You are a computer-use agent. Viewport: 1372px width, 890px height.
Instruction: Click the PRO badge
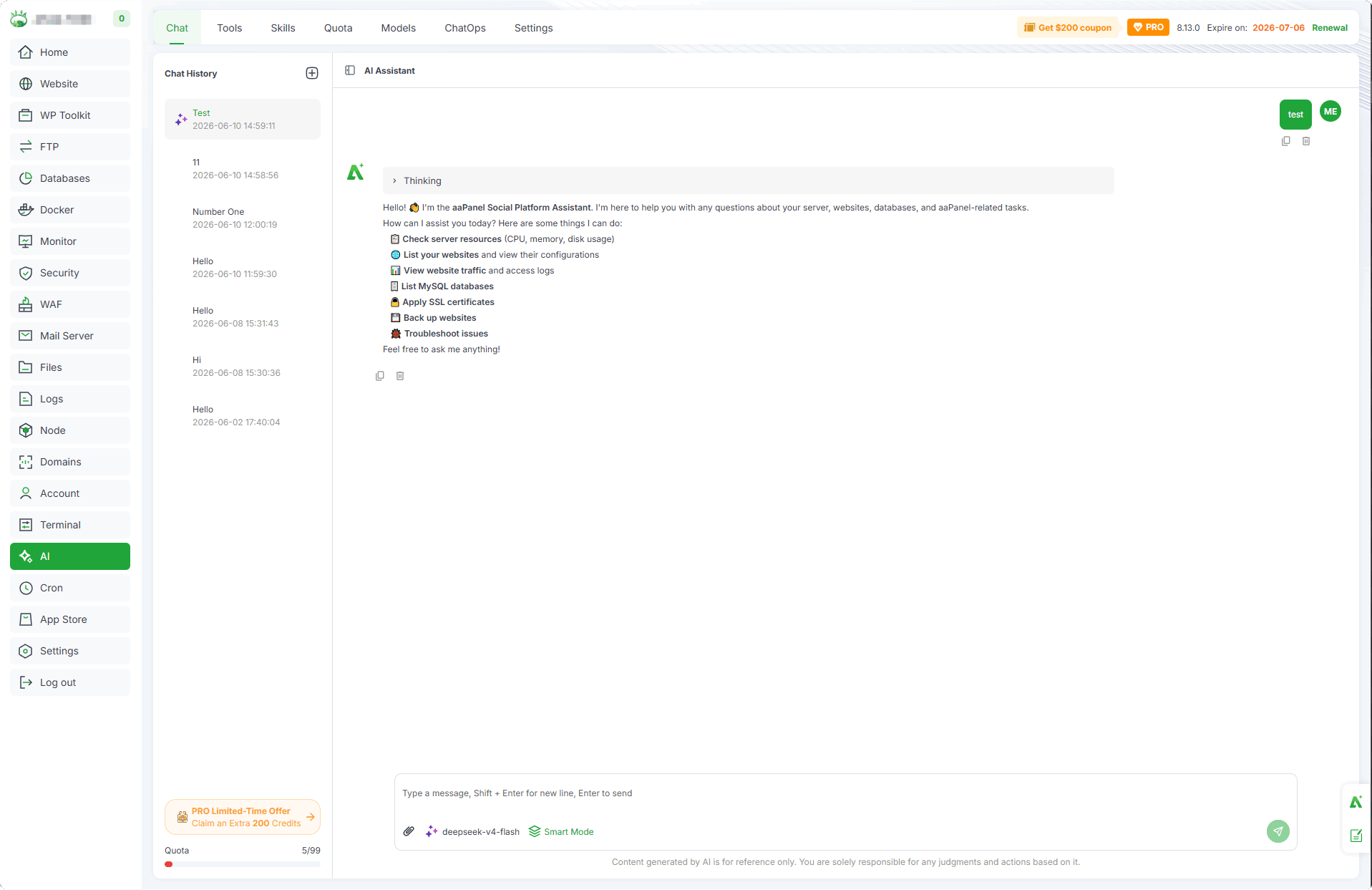pos(1148,27)
